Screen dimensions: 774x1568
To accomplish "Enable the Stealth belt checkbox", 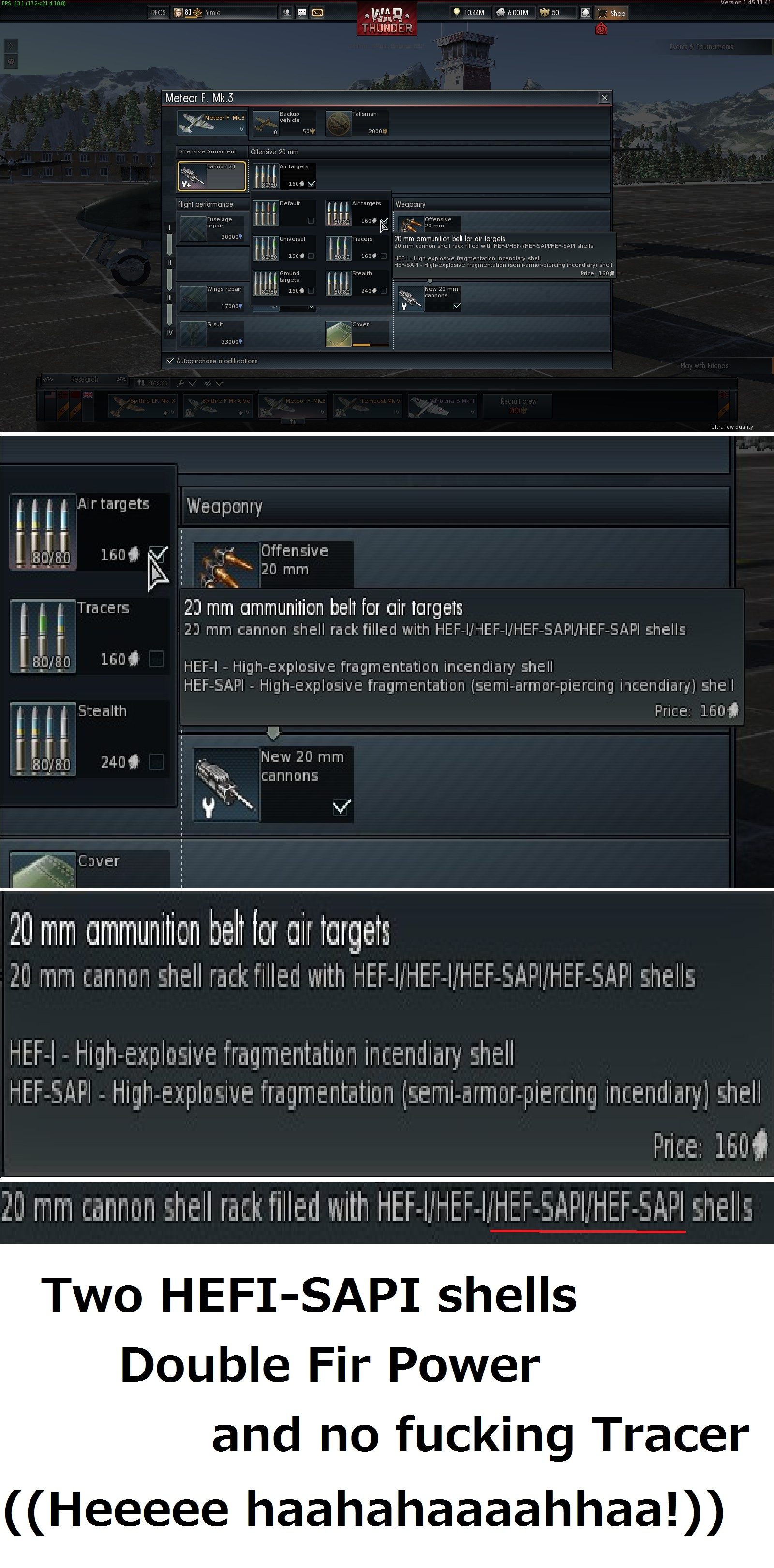I will click(383, 291).
